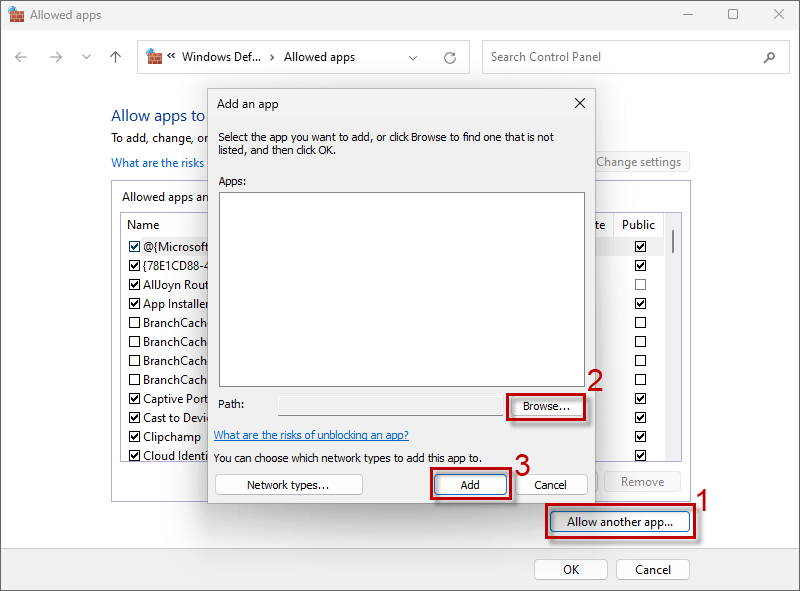This screenshot has width=800, height=591.
Task: Uncheck the App Installer name checkbox
Action: tap(134, 304)
